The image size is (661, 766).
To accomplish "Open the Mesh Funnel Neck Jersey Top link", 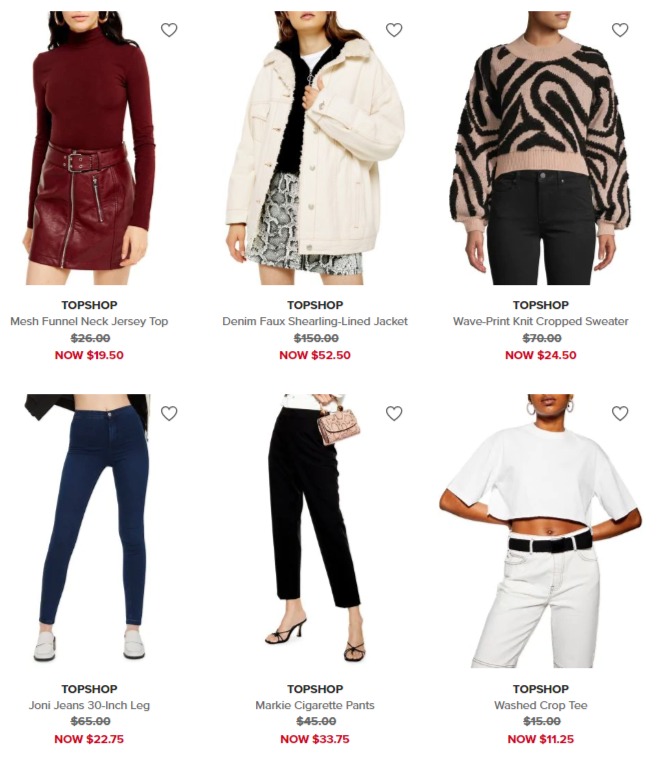I will coord(89,321).
